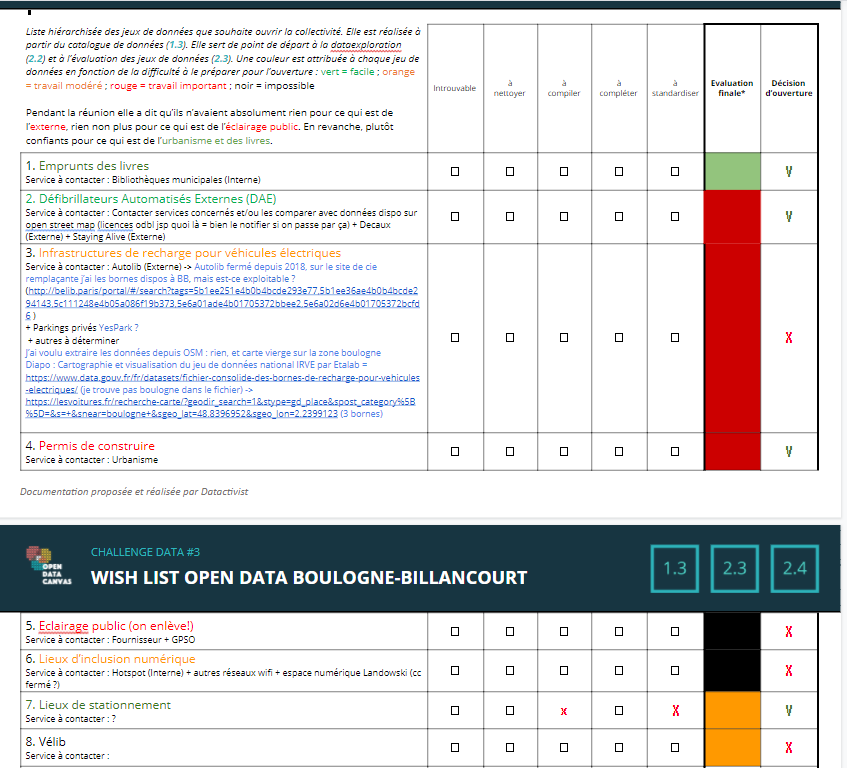Viewport: 847px width, 768px height.
Task: Click 'Service à contacter : Urbanisme' text
Action: pyautogui.click(x=92, y=460)
